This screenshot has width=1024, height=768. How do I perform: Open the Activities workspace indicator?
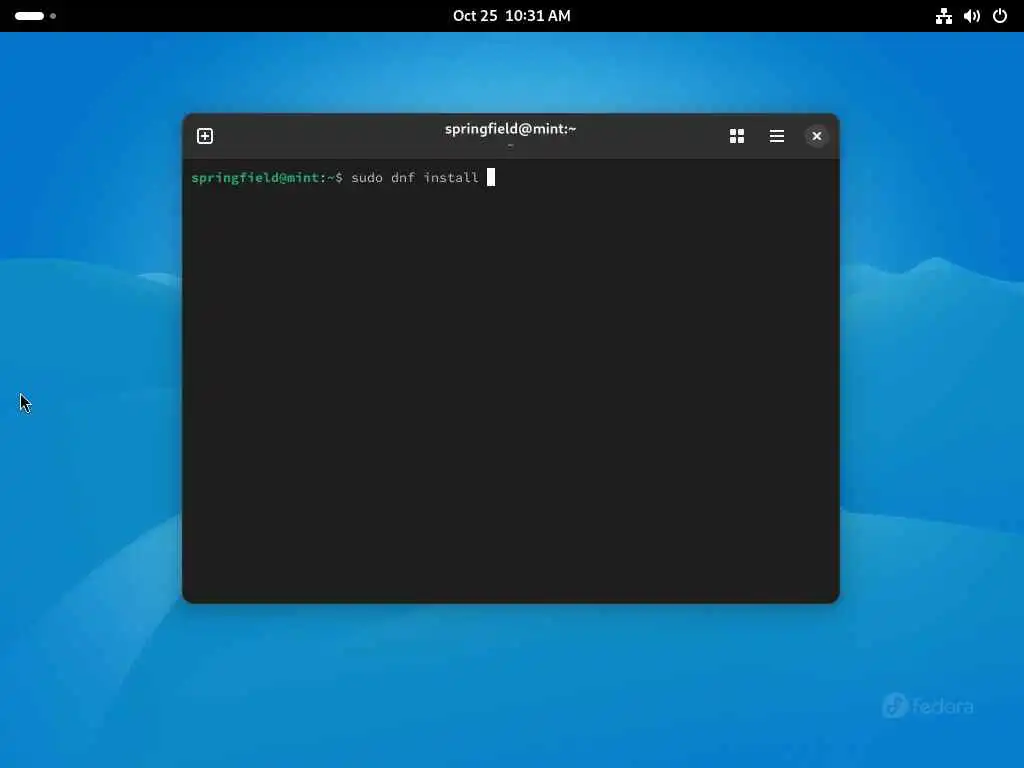35,16
